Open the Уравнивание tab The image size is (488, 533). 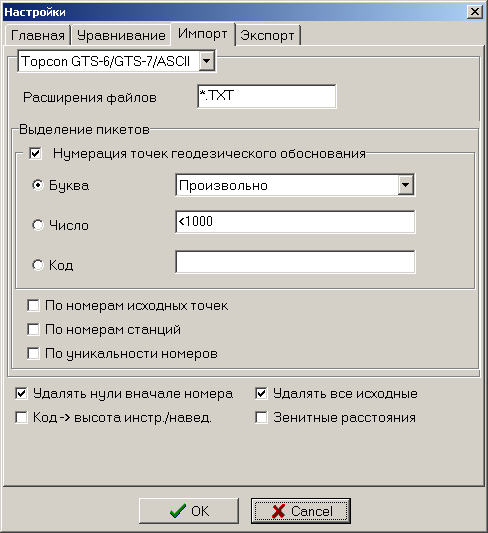121,35
